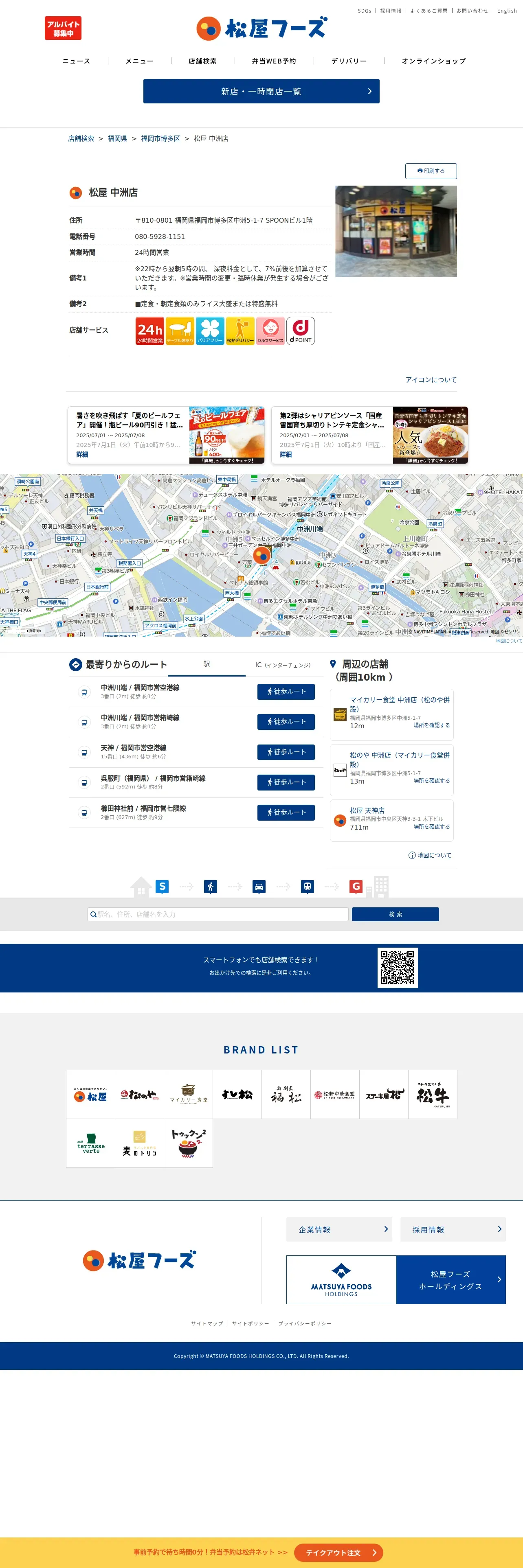Open the 松牛 brand logo tile
The image size is (523, 1568).
[x=432, y=1095]
